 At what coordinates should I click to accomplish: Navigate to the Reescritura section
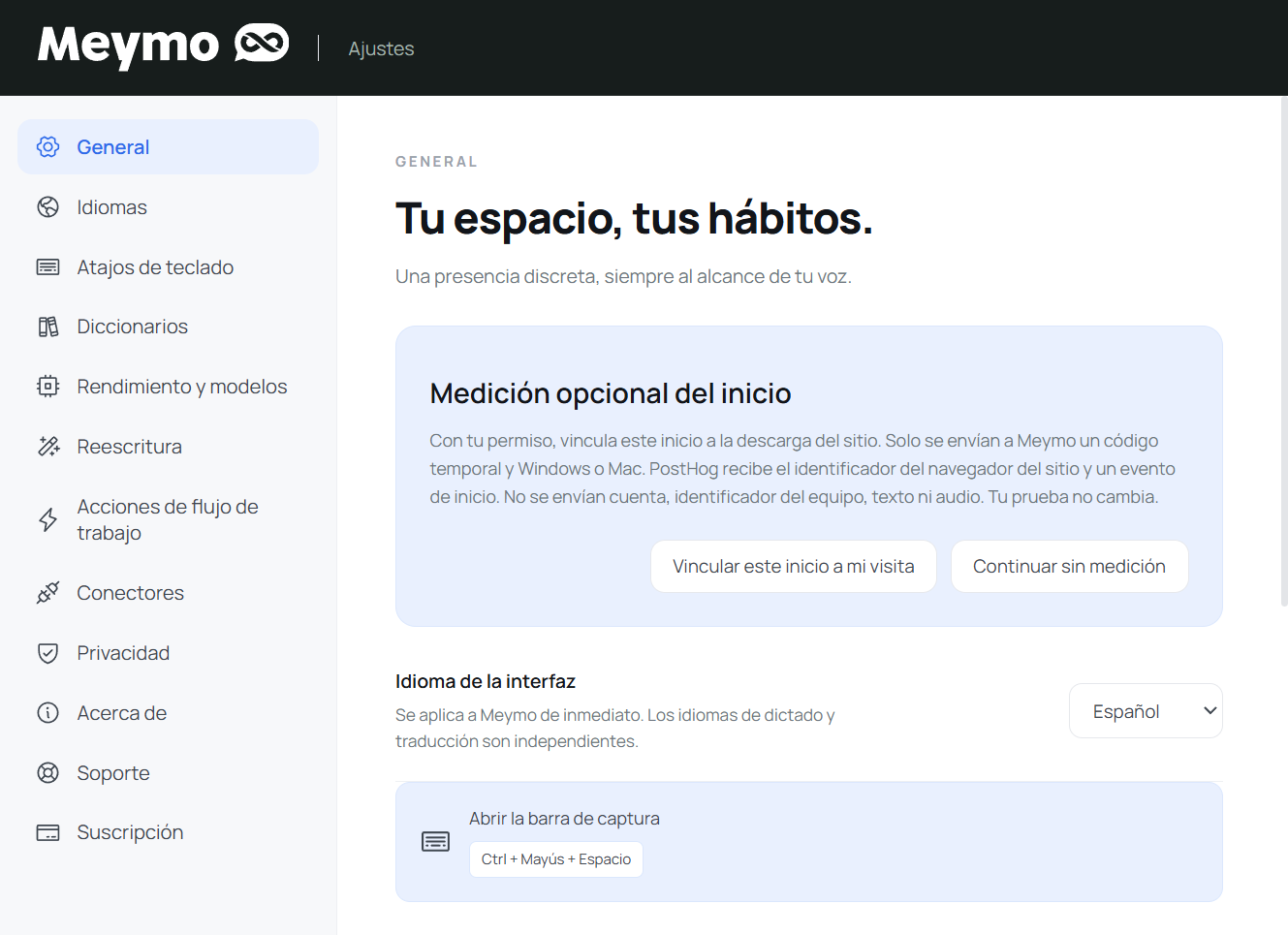(168, 447)
